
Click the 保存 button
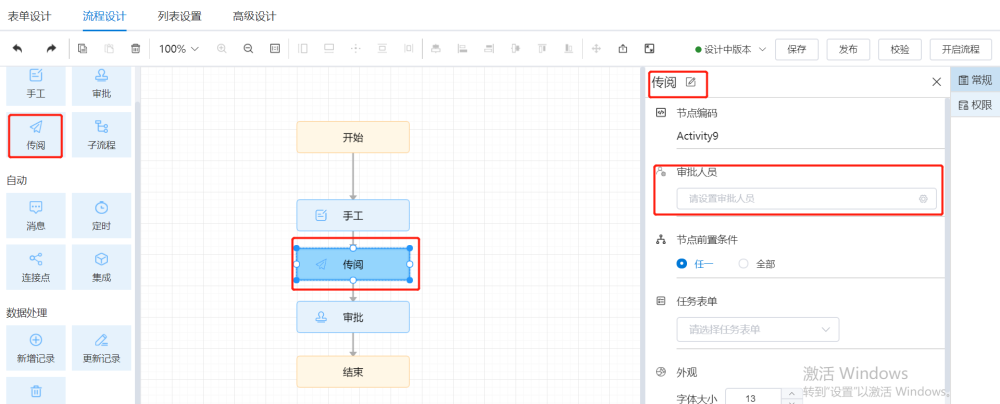[x=796, y=49]
